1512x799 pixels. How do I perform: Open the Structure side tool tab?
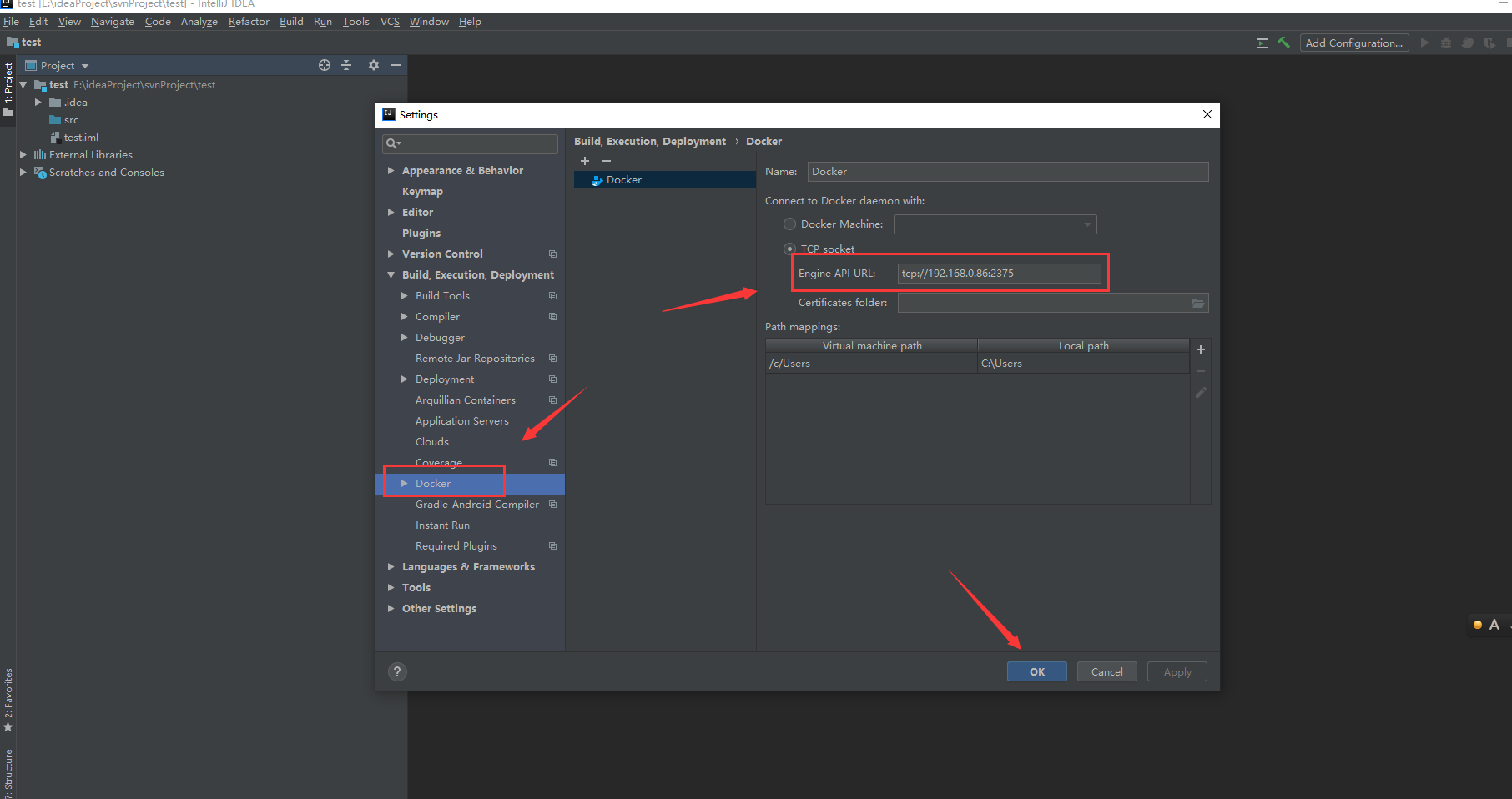coord(8,772)
